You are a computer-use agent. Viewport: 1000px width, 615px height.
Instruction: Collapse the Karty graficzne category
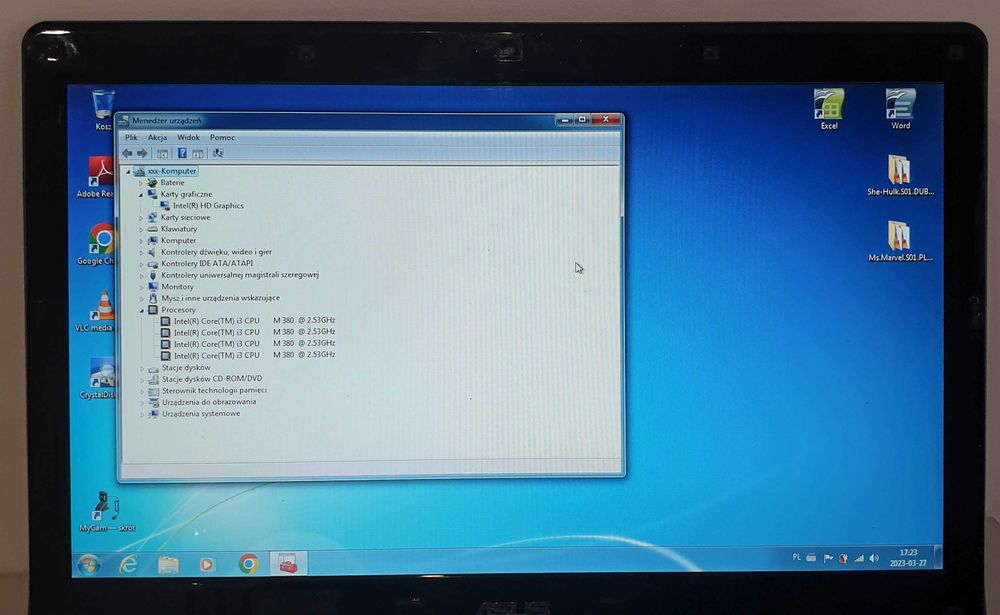pyautogui.click(x=141, y=195)
